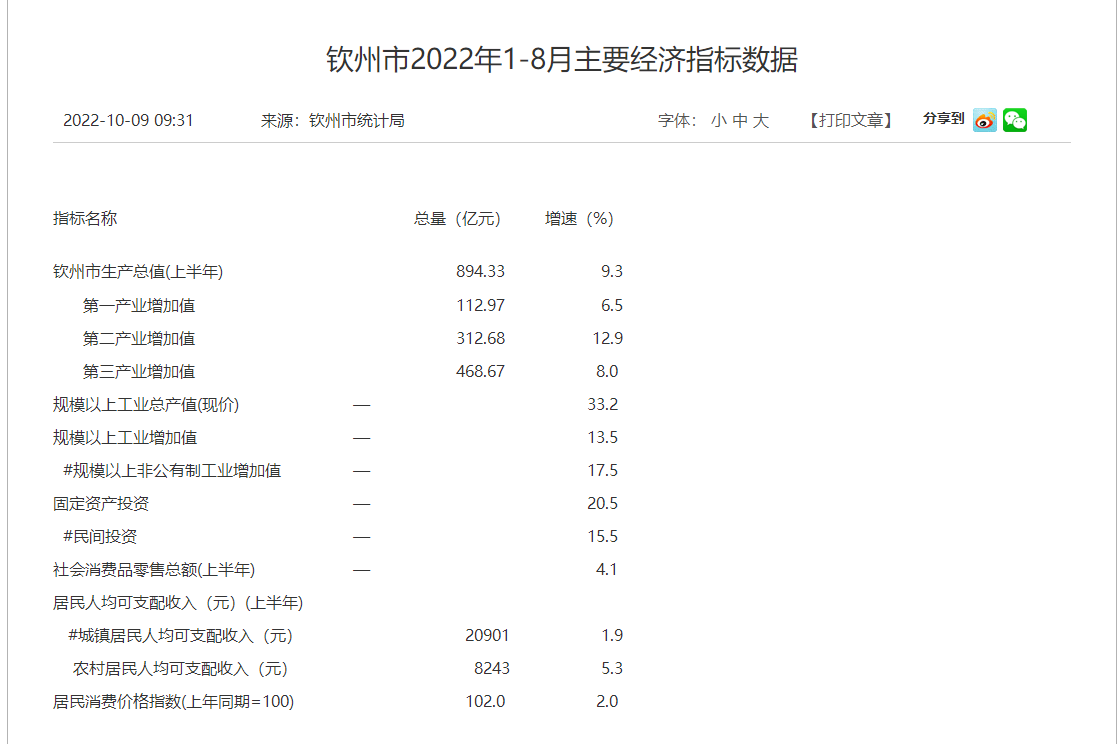1118x744 pixels.
Task: Click the 894.33 total value
Action: coord(481,272)
